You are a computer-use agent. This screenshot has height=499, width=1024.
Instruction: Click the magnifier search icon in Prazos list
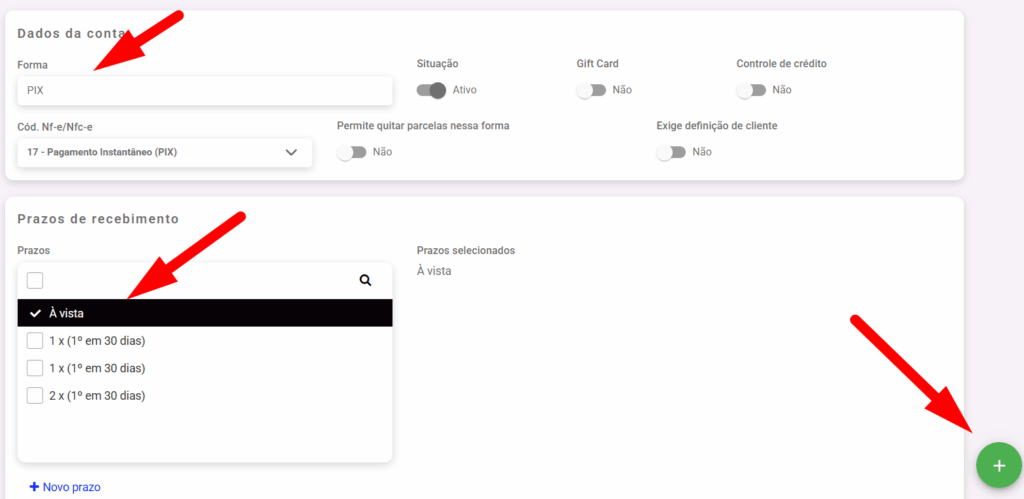point(365,281)
